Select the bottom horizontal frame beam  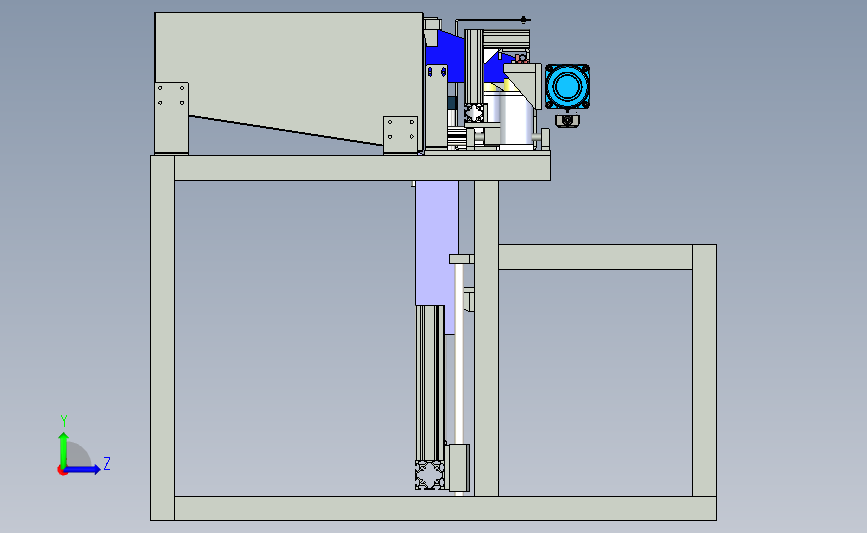pos(445,508)
